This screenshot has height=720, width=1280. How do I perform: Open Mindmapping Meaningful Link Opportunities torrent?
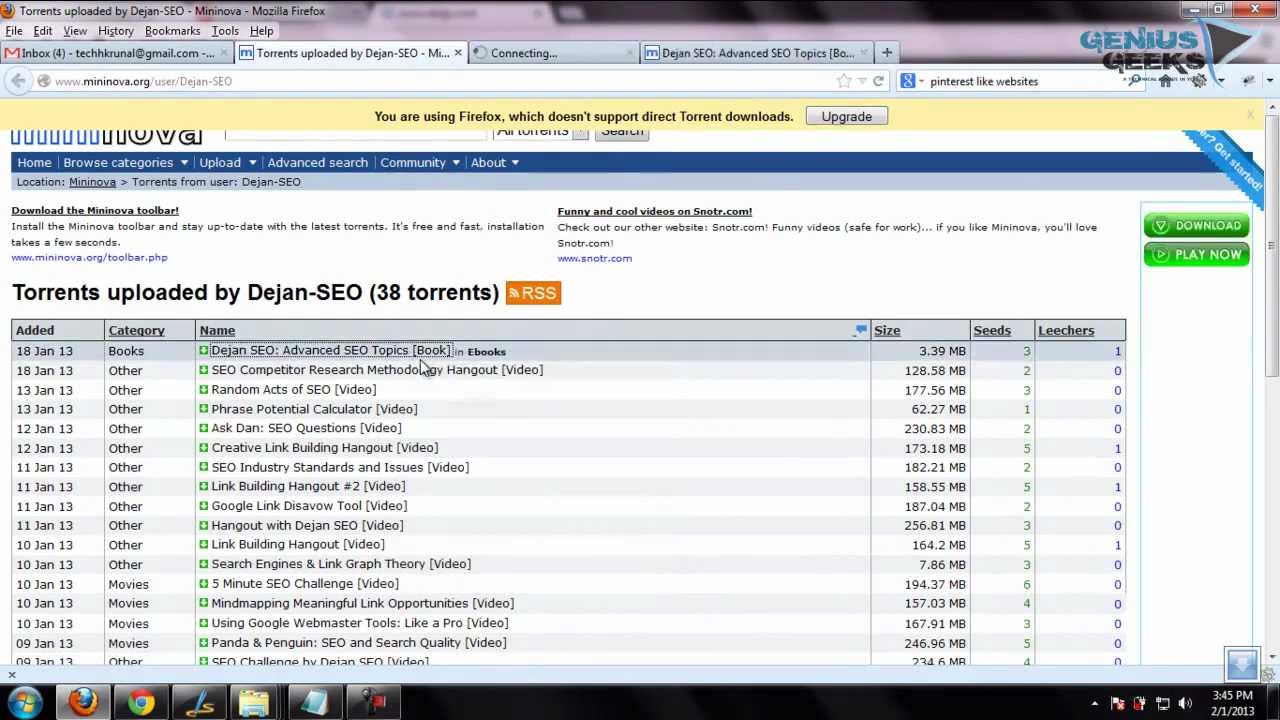[363, 603]
